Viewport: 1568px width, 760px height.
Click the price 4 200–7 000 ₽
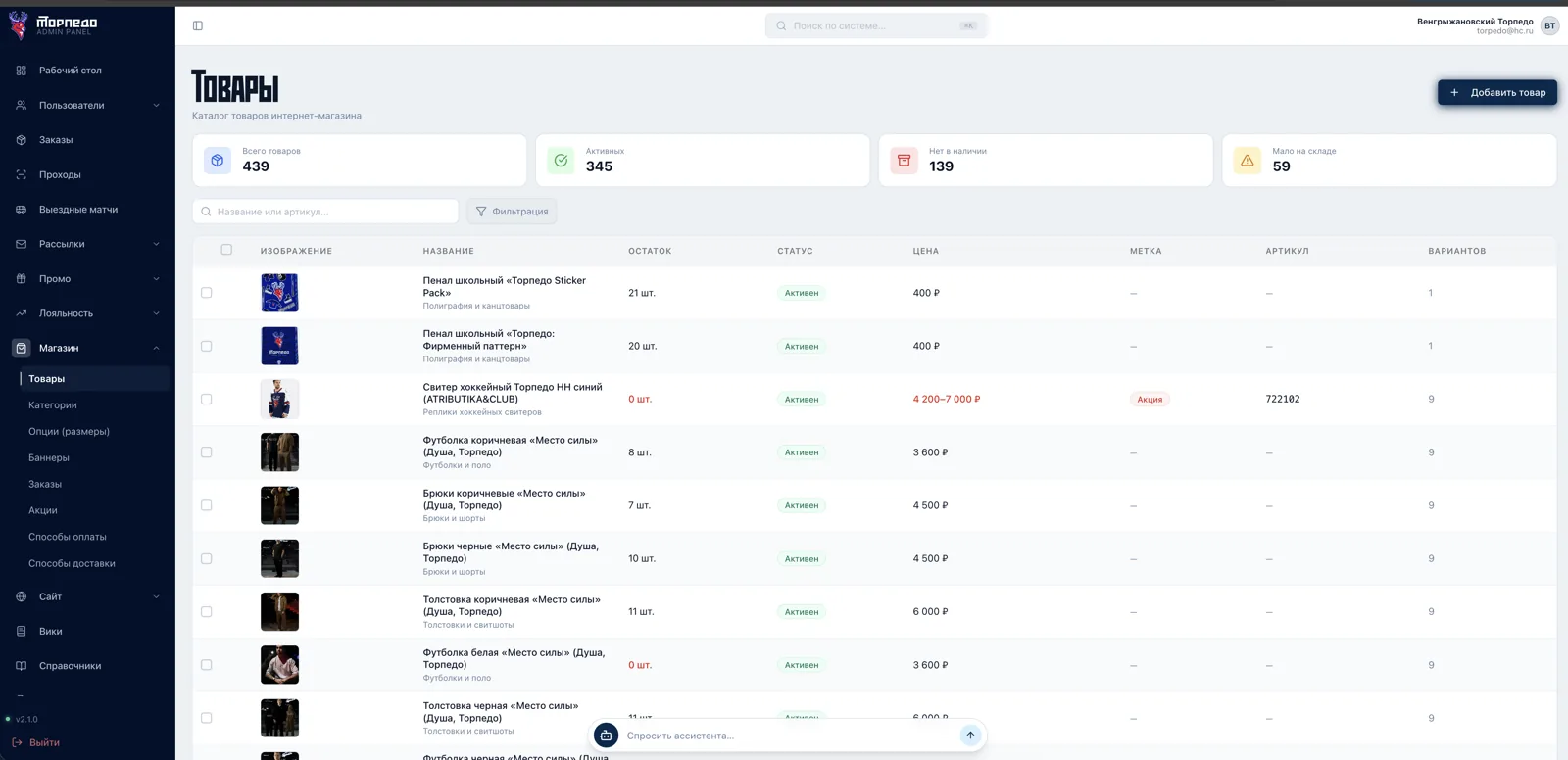(x=947, y=400)
